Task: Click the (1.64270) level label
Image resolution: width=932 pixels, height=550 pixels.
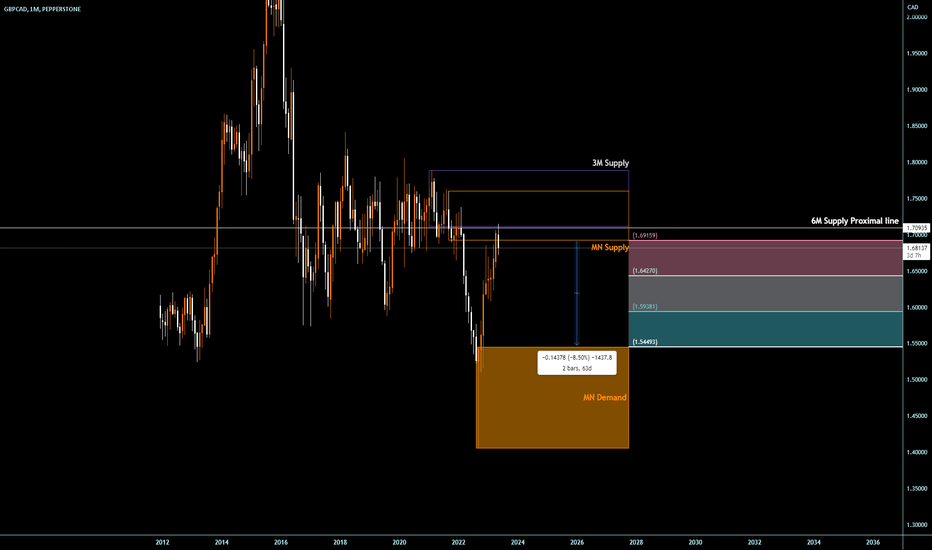Action: 645,271
